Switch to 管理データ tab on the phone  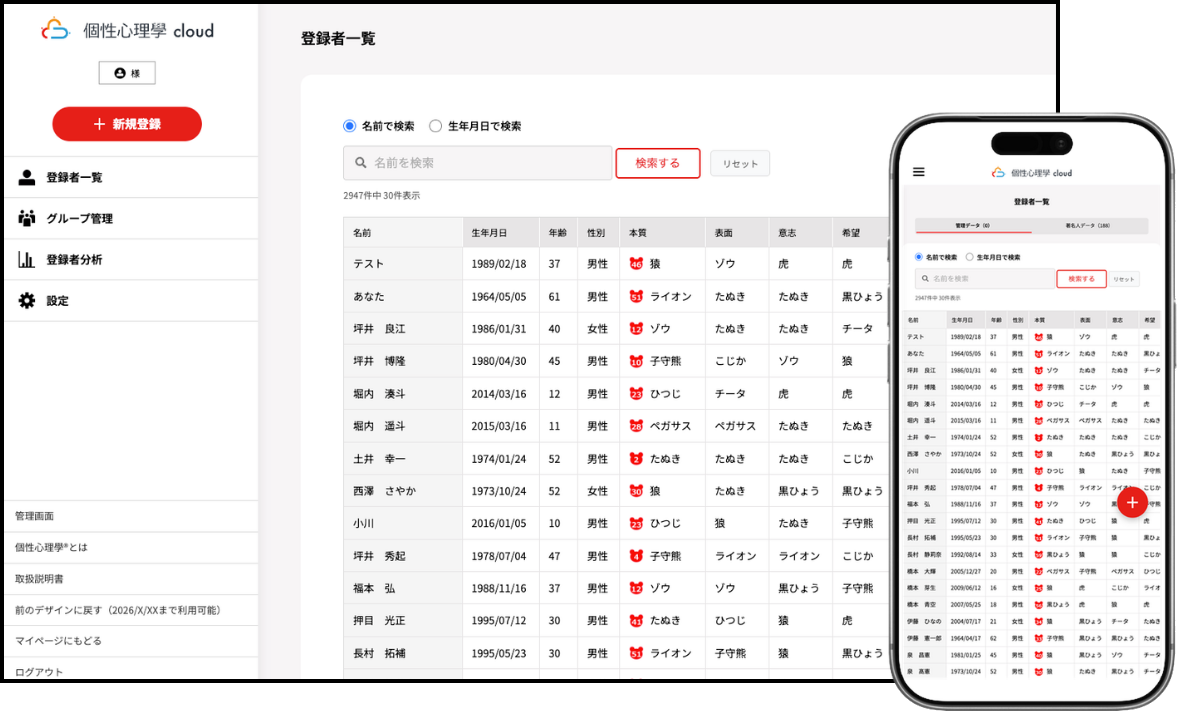tap(973, 225)
